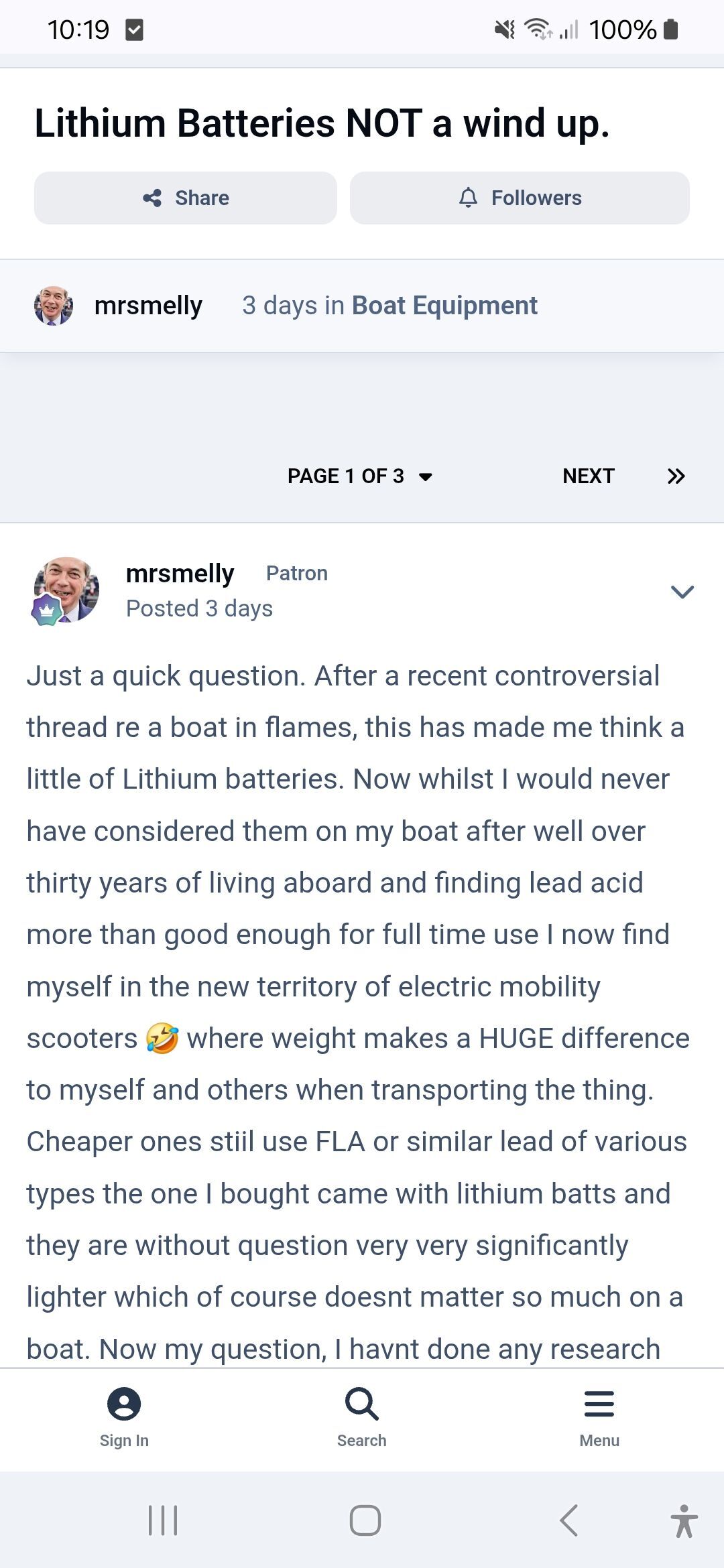Open the Menu hamburger icon
Viewport: 724px width, 1568px height.
[599, 1414]
